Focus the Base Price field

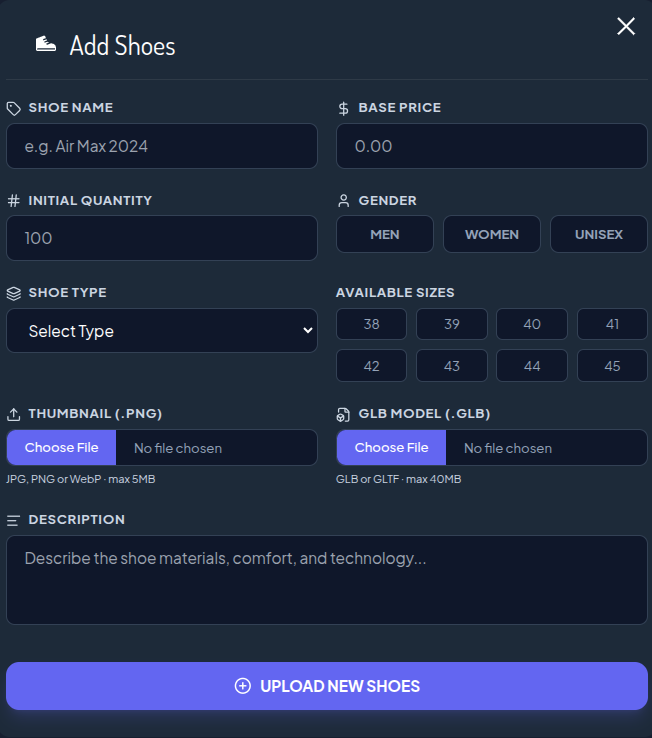(x=491, y=146)
